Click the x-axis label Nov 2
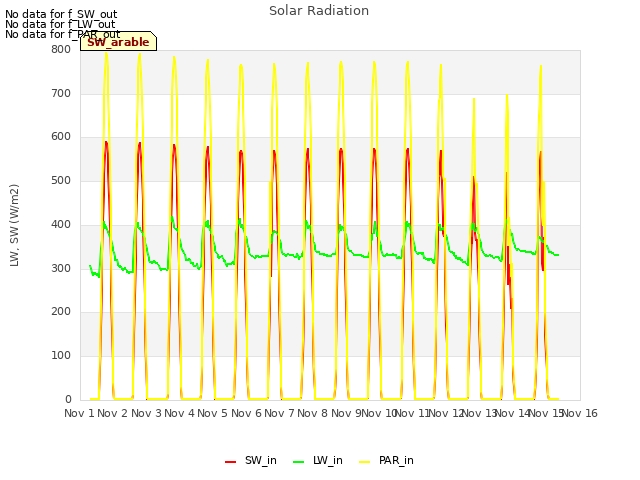The width and height of the screenshot is (640, 480). pos(113,413)
